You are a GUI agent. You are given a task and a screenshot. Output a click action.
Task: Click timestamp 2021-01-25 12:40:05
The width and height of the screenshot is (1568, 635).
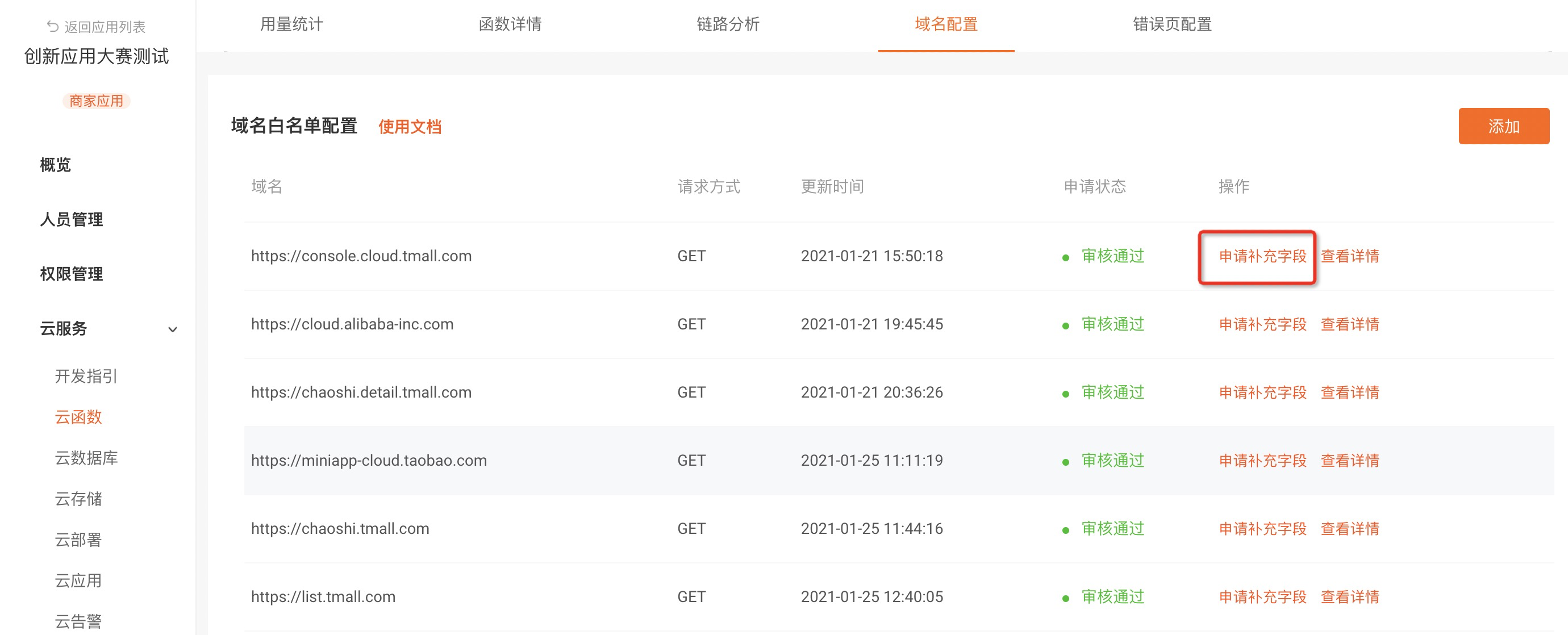[871, 598]
